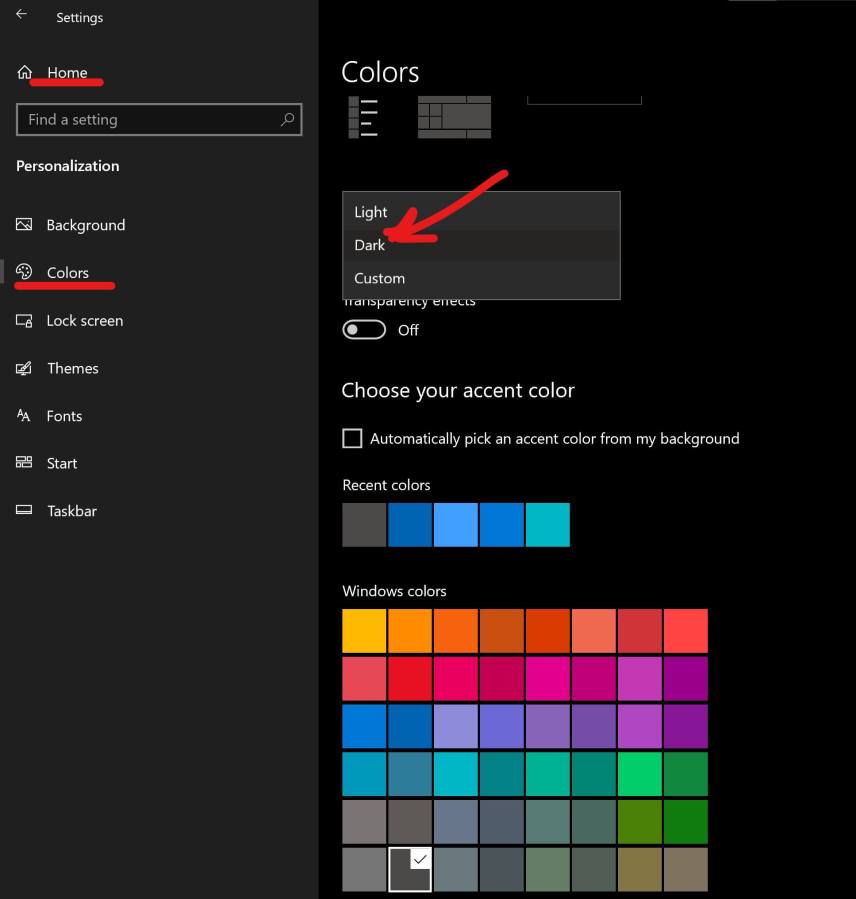Click the Themes brush icon
The height and width of the screenshot is (899, 856).
pos(25,368)
